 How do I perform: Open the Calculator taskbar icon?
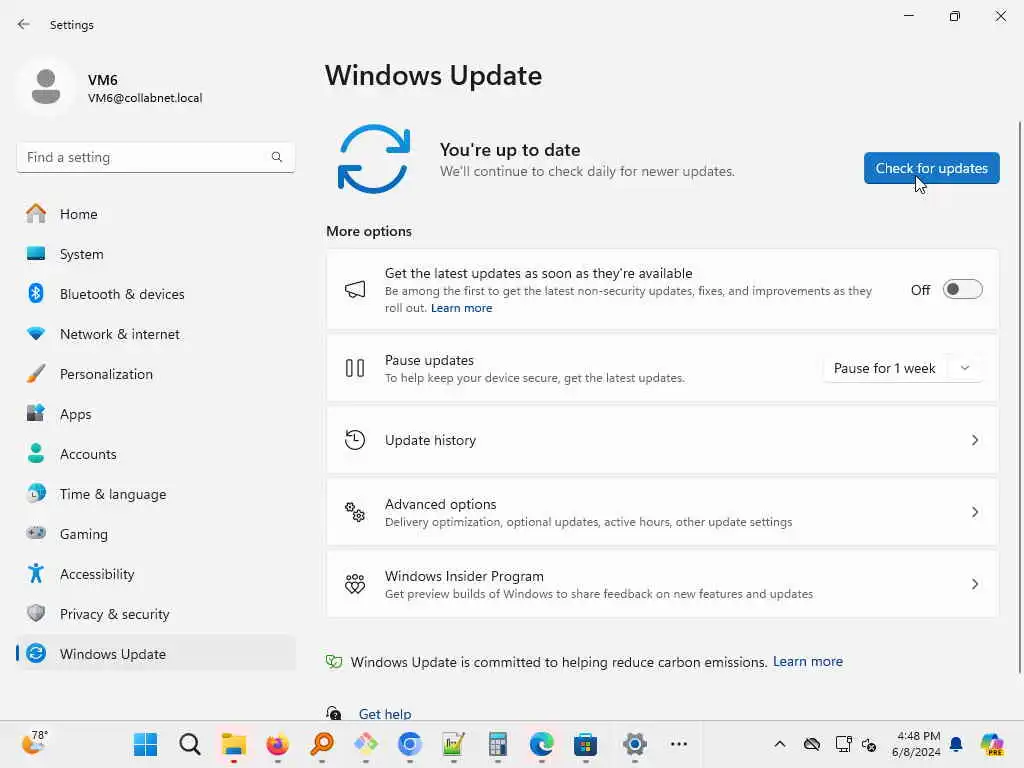pyautogui.click(x=498, y=744)
